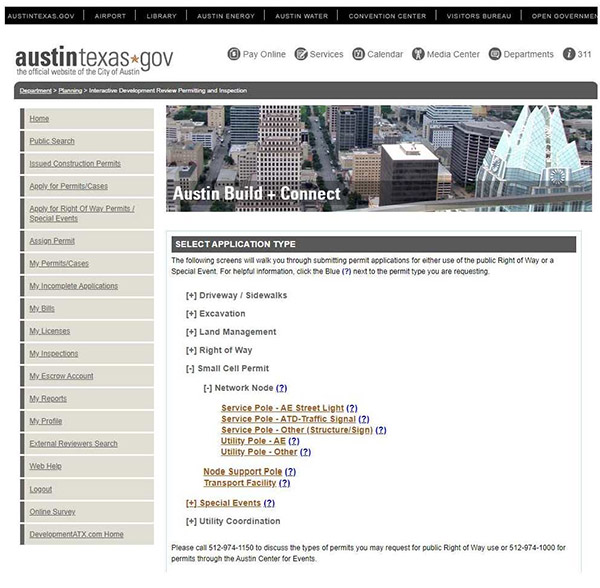
Task: Click the 311 info icon
Action: [569, 54]
